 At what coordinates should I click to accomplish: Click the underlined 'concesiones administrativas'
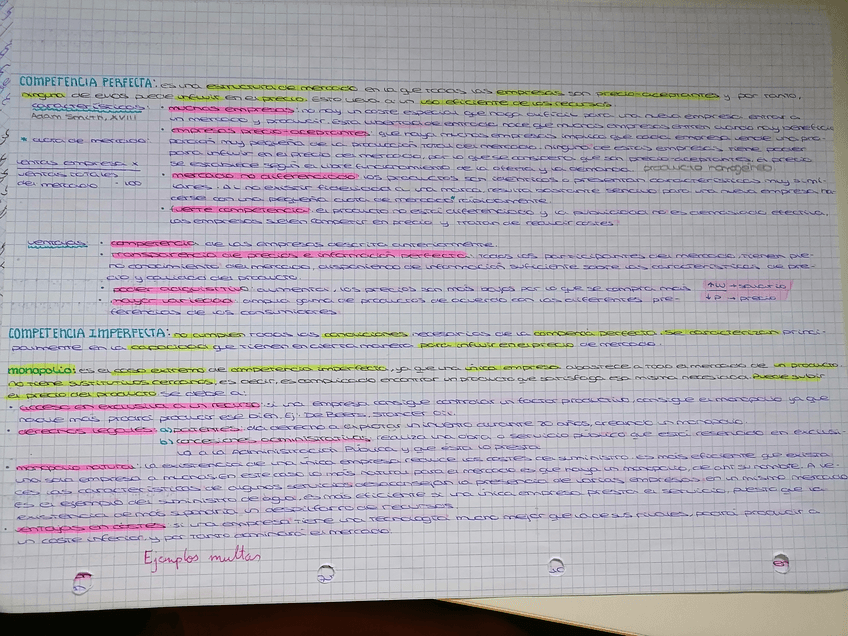tap(273, 439)
